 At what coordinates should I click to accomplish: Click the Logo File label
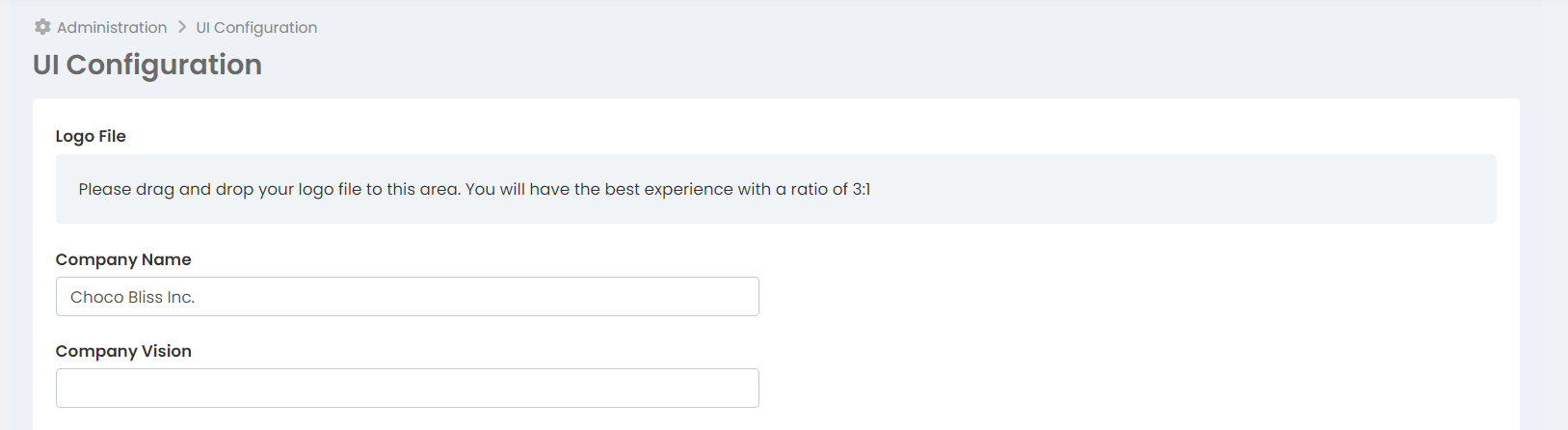click(91, 136)
